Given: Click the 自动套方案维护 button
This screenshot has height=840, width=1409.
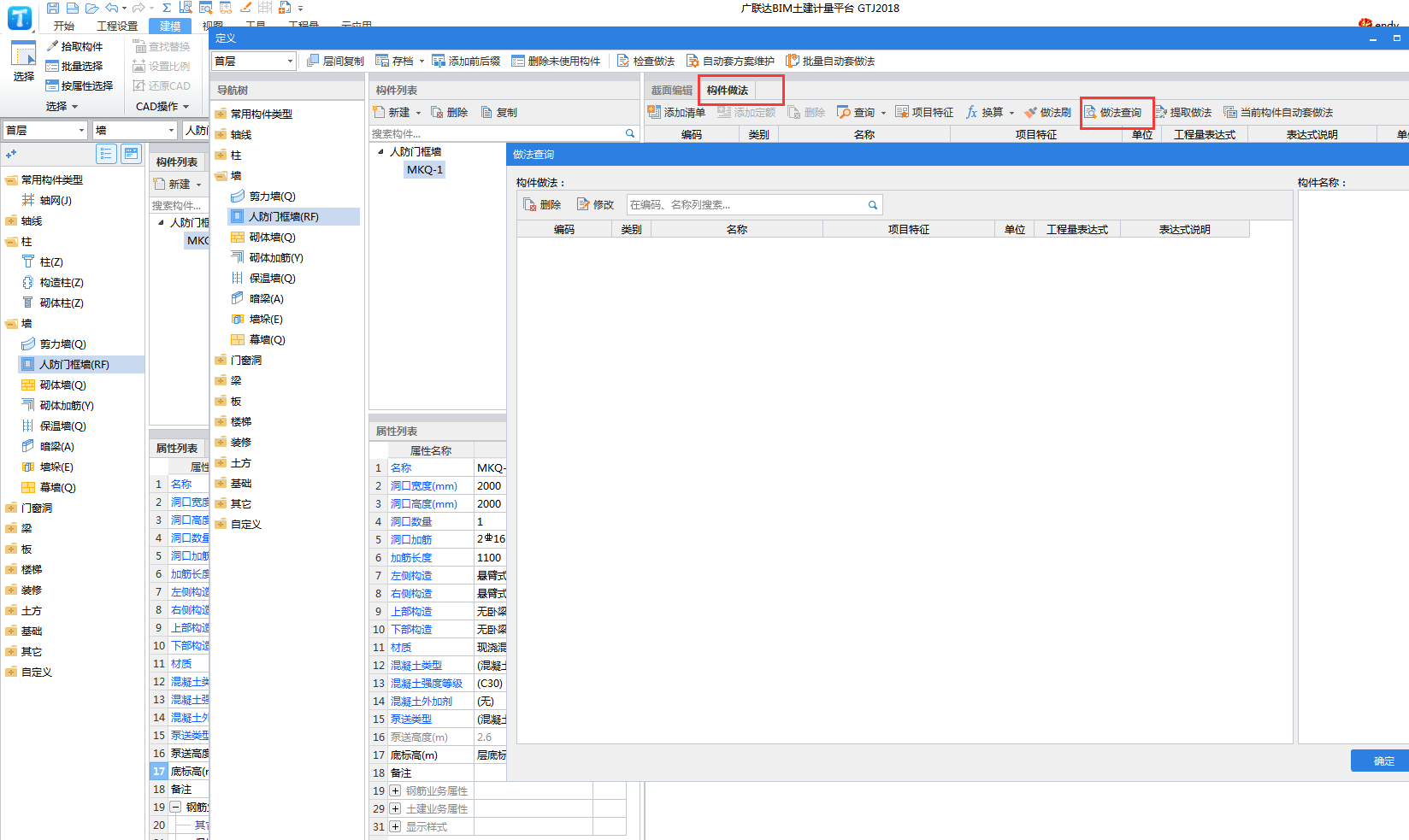Looking at the screenshot, I should coord(730,61).
